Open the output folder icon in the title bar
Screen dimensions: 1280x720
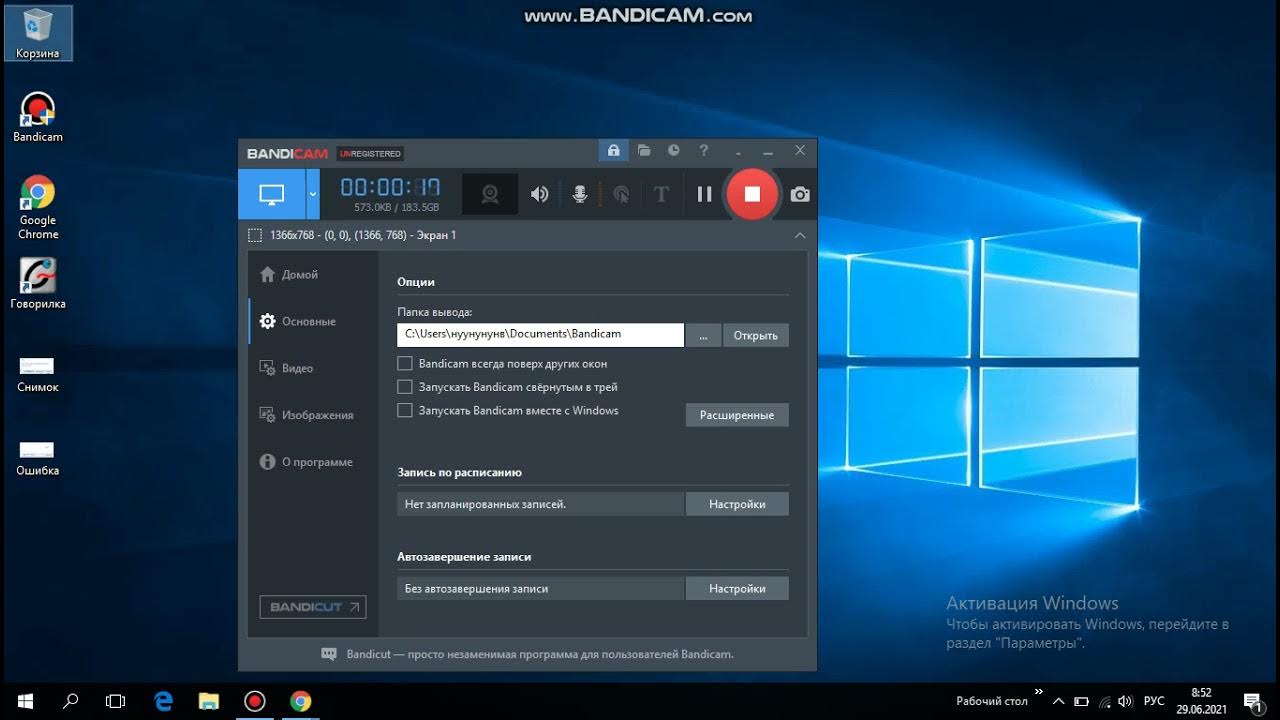(x=644, y=151)
